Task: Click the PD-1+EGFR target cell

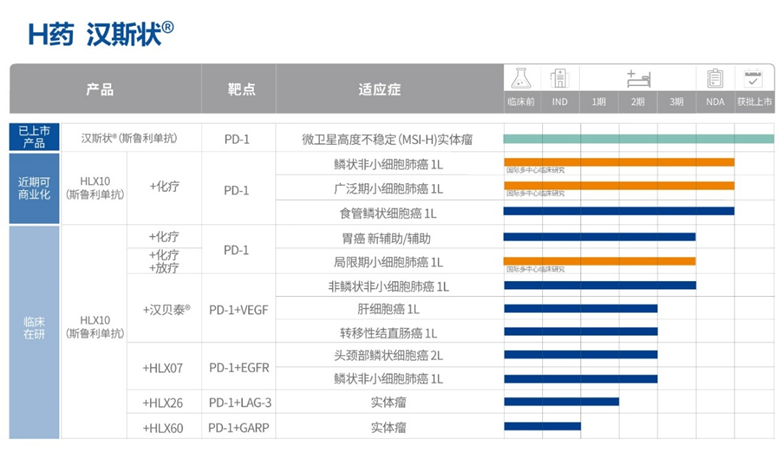Action: [239, 368]
